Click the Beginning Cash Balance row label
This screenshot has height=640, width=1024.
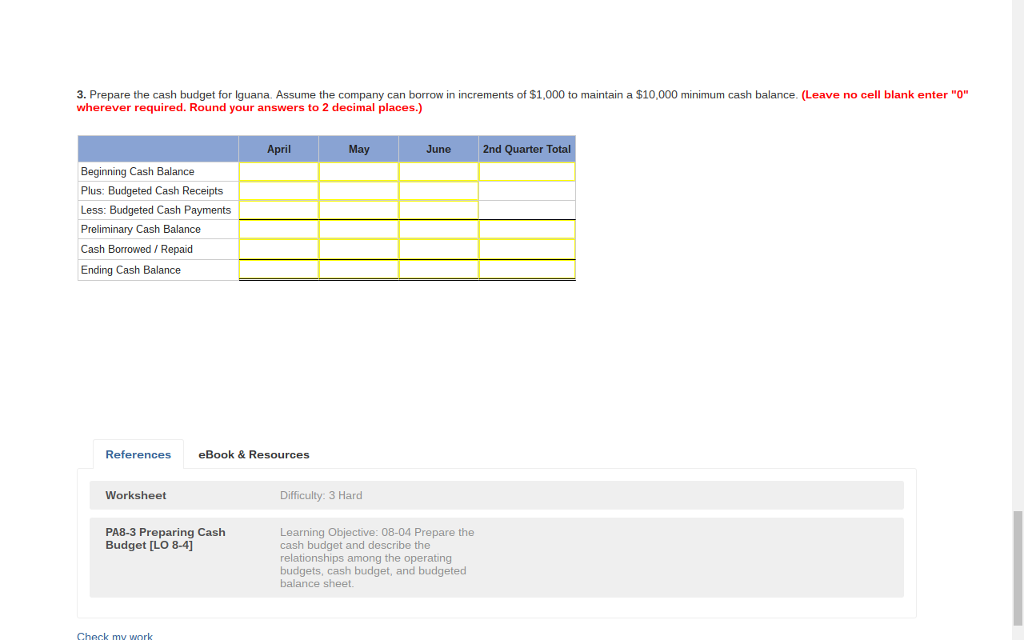pyautogui.click(x=136, y=171)
